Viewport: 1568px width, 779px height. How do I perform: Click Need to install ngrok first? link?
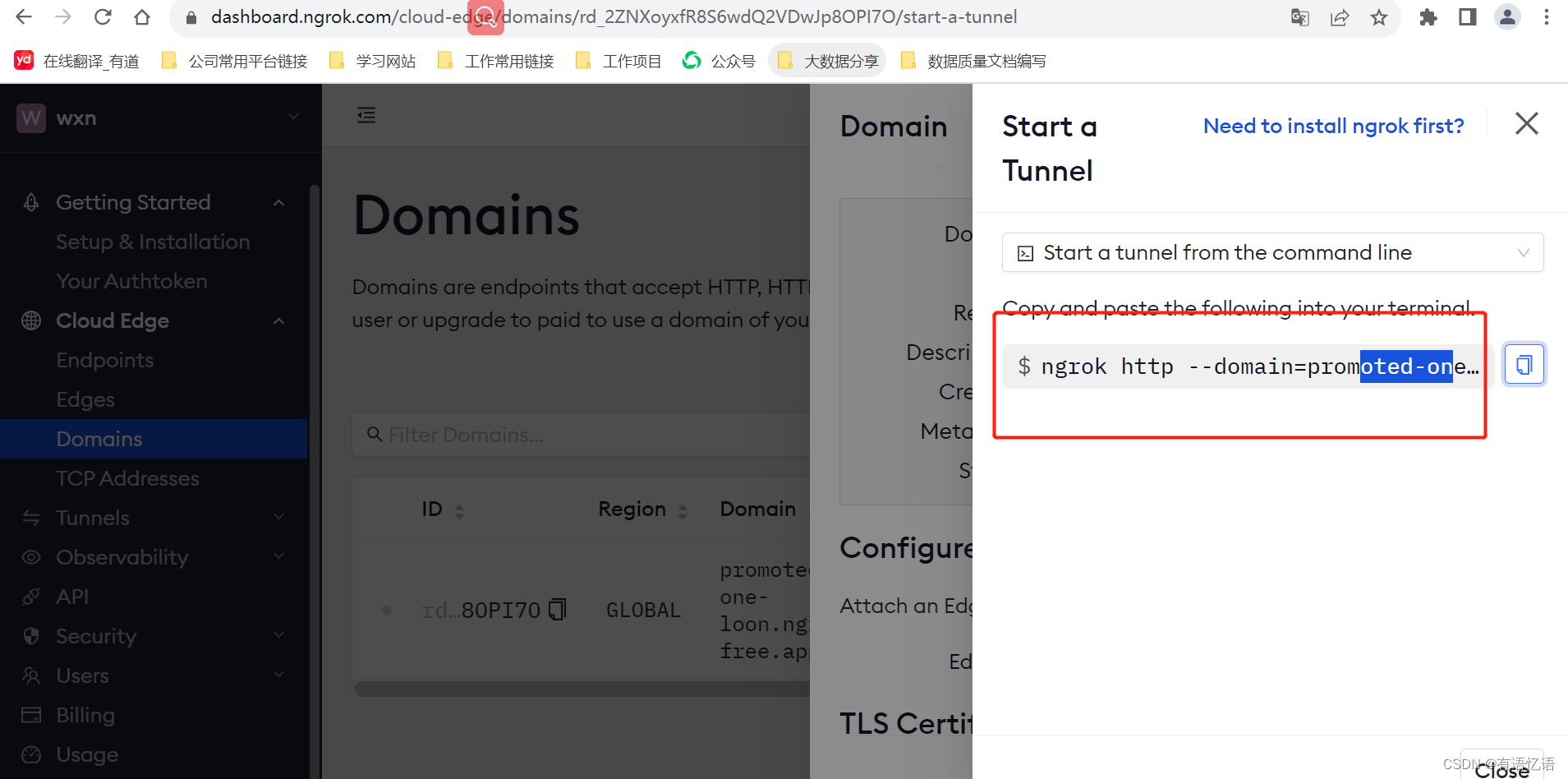pyautogui.click(x=1333, y=126)
